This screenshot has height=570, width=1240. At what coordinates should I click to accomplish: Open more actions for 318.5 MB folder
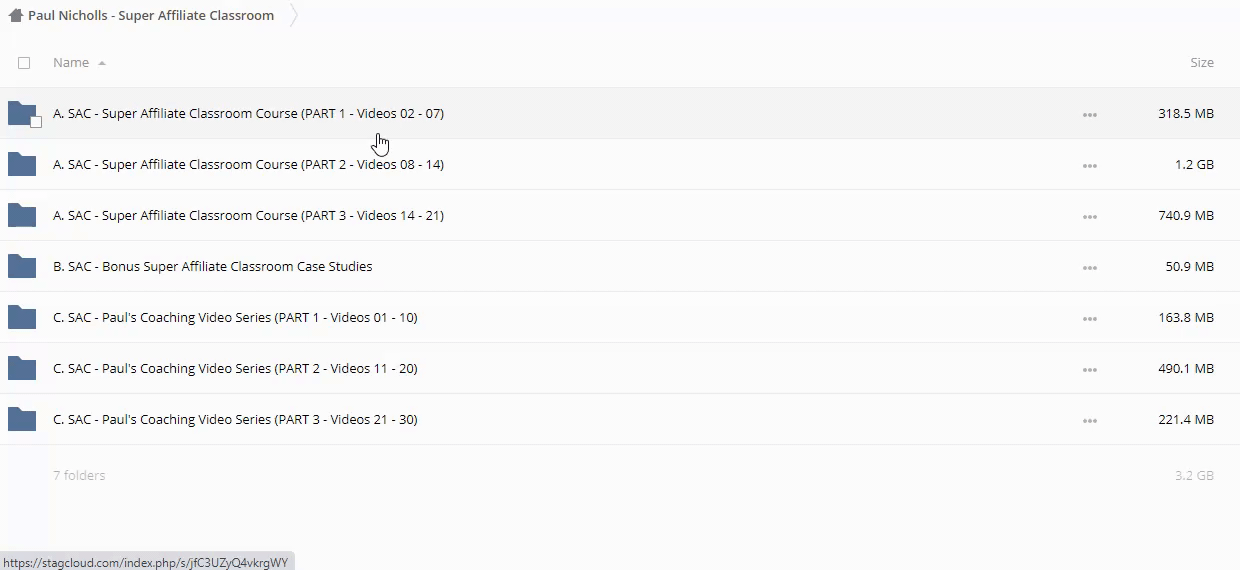[x=1089, y=115]
